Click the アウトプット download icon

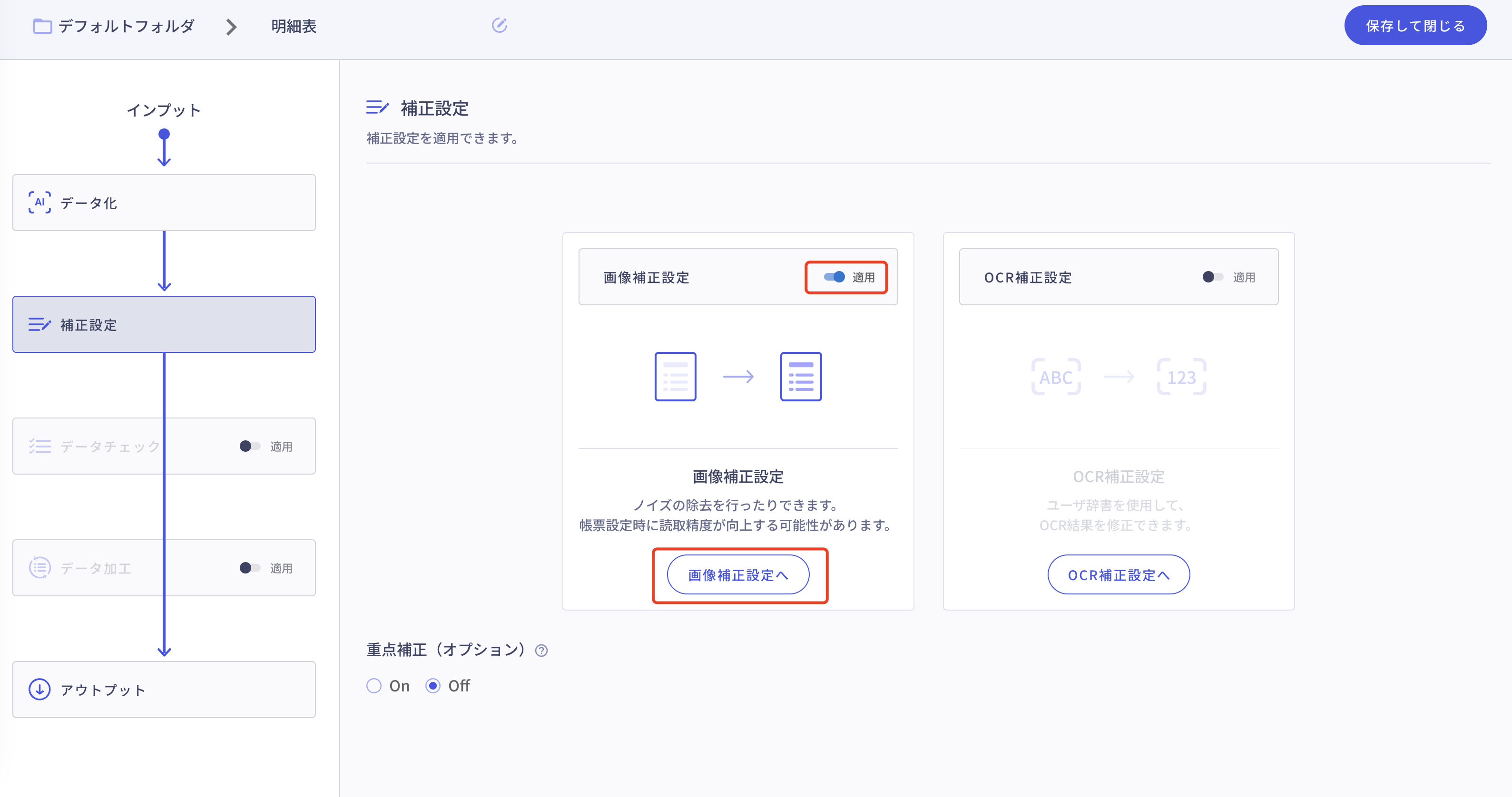pos(40,690)
